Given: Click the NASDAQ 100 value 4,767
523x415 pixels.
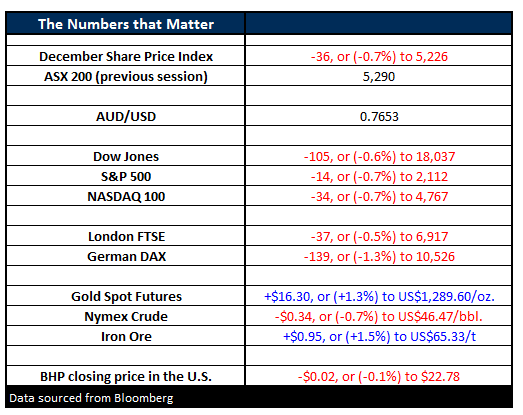Looking at the screenshot, I should [x=379, y=196].
